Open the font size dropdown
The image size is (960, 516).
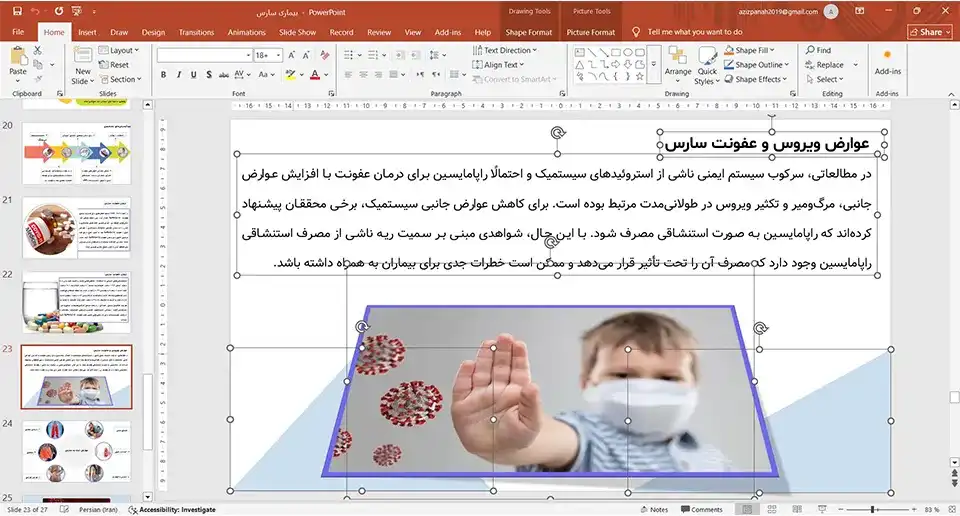[279, 55]
